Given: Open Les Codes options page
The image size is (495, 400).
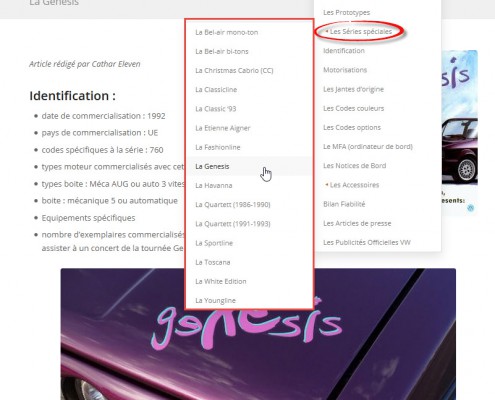Looking at the screenshot, I should pos(352,127).
